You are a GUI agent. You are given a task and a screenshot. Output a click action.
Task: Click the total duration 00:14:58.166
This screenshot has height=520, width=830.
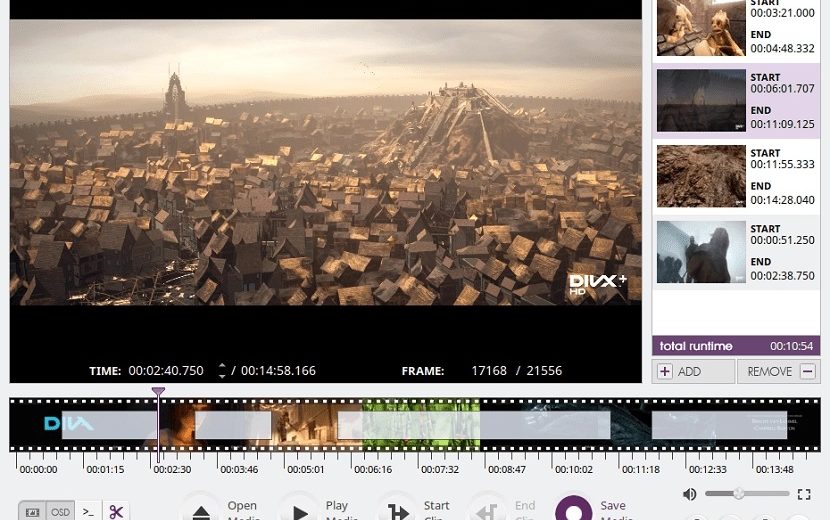click(278, 371)
